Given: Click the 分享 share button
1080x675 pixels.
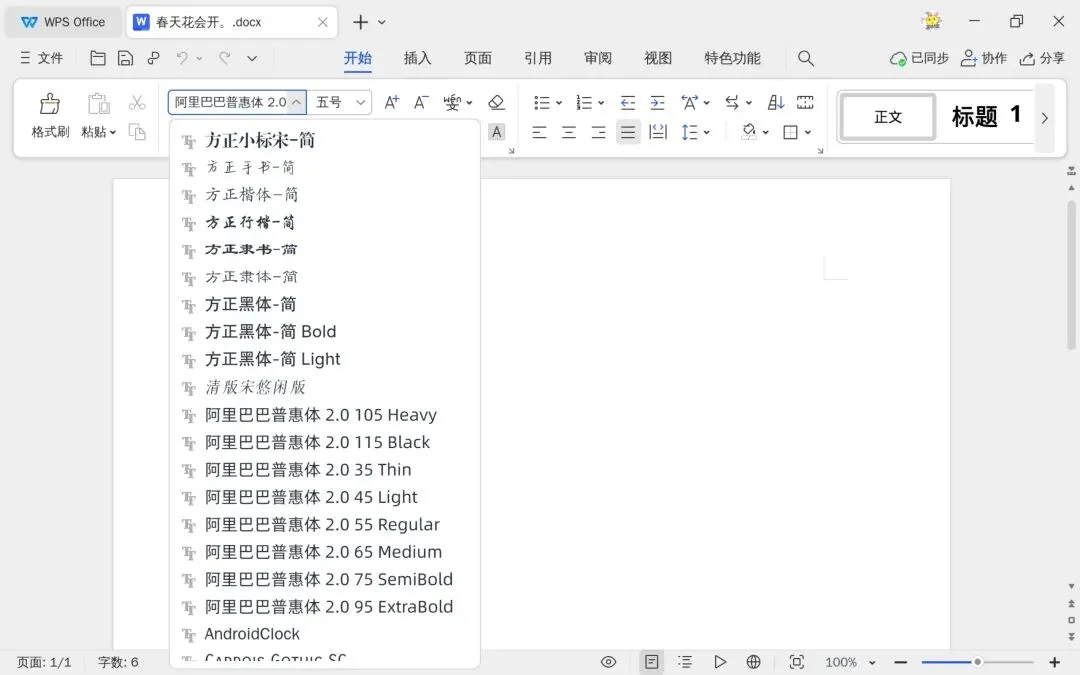Looking at the screenshot, I should pos(1042,59).
